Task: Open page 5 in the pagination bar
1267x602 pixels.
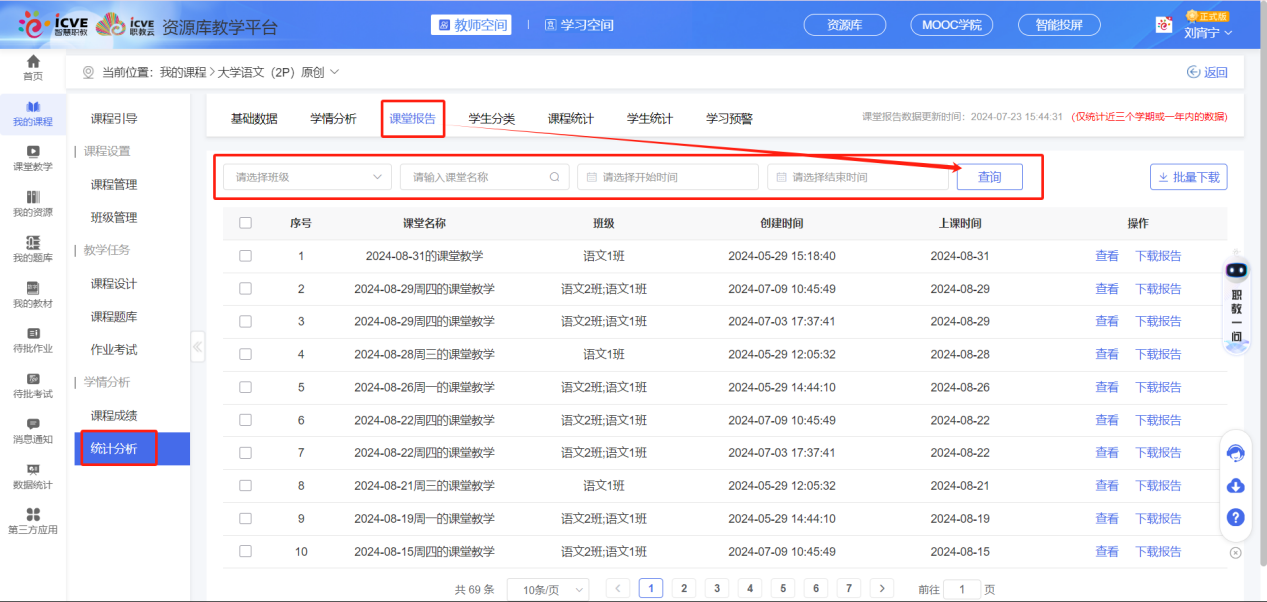Action: 782,588
